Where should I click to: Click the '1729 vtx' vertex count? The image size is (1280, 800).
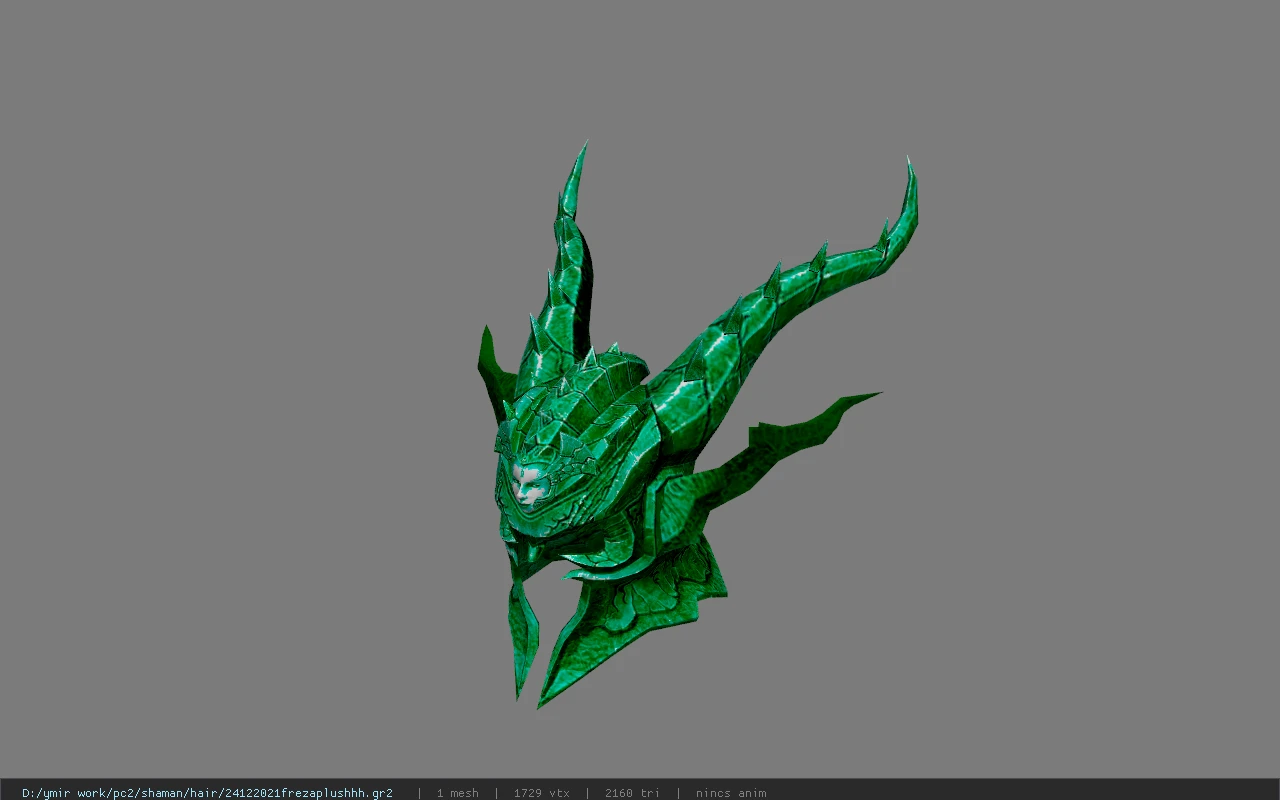click(541, 793)
